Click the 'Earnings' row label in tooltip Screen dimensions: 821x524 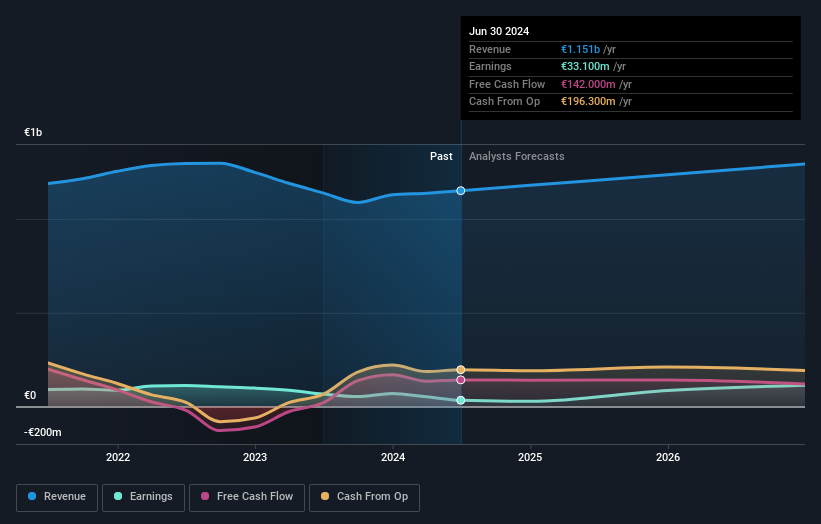pos(490,66)
